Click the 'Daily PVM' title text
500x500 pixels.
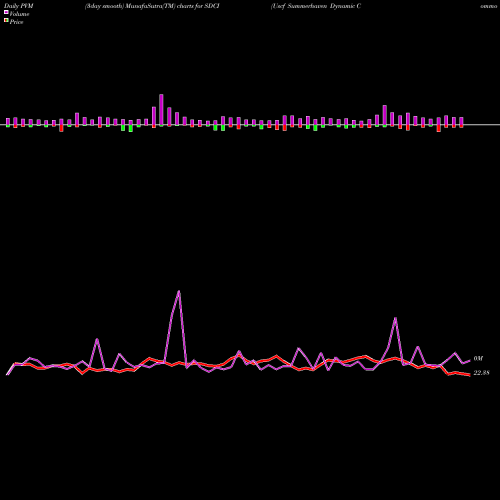point(19,6)
